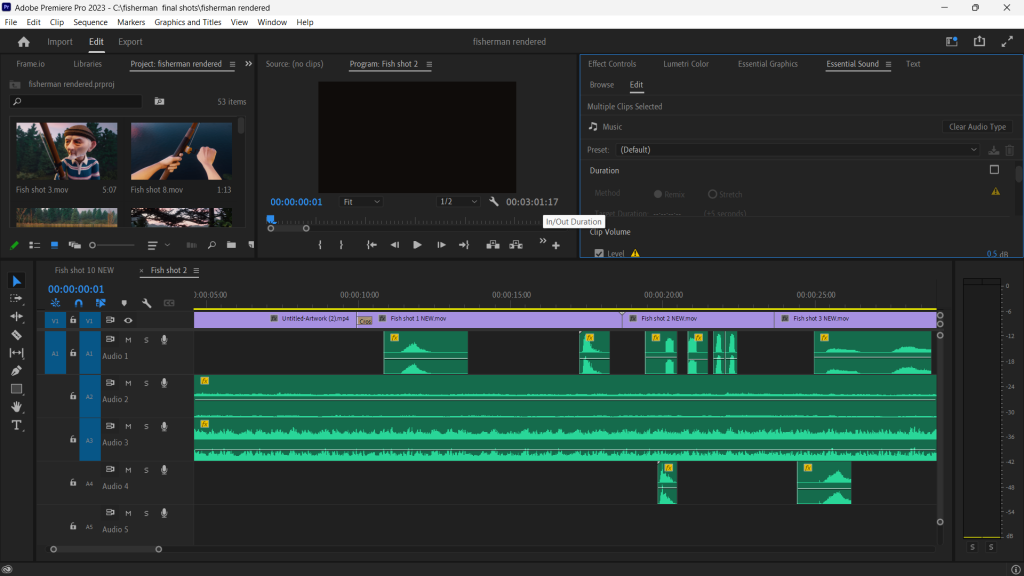Select the Ripple Edit tool
This screenshot has height=576, width=1024.
tap(16, 316)
